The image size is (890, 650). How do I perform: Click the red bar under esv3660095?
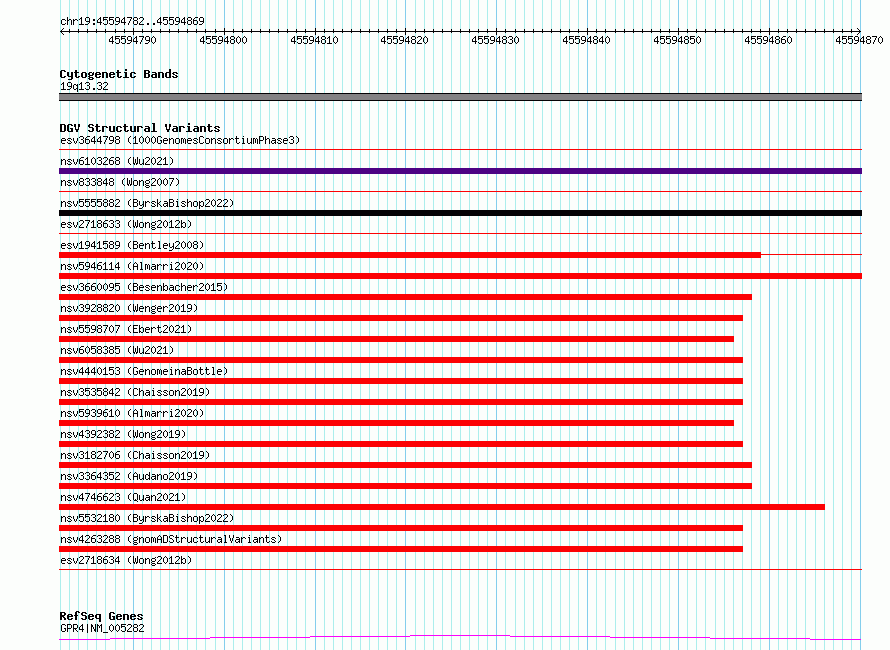pos(405,297)
